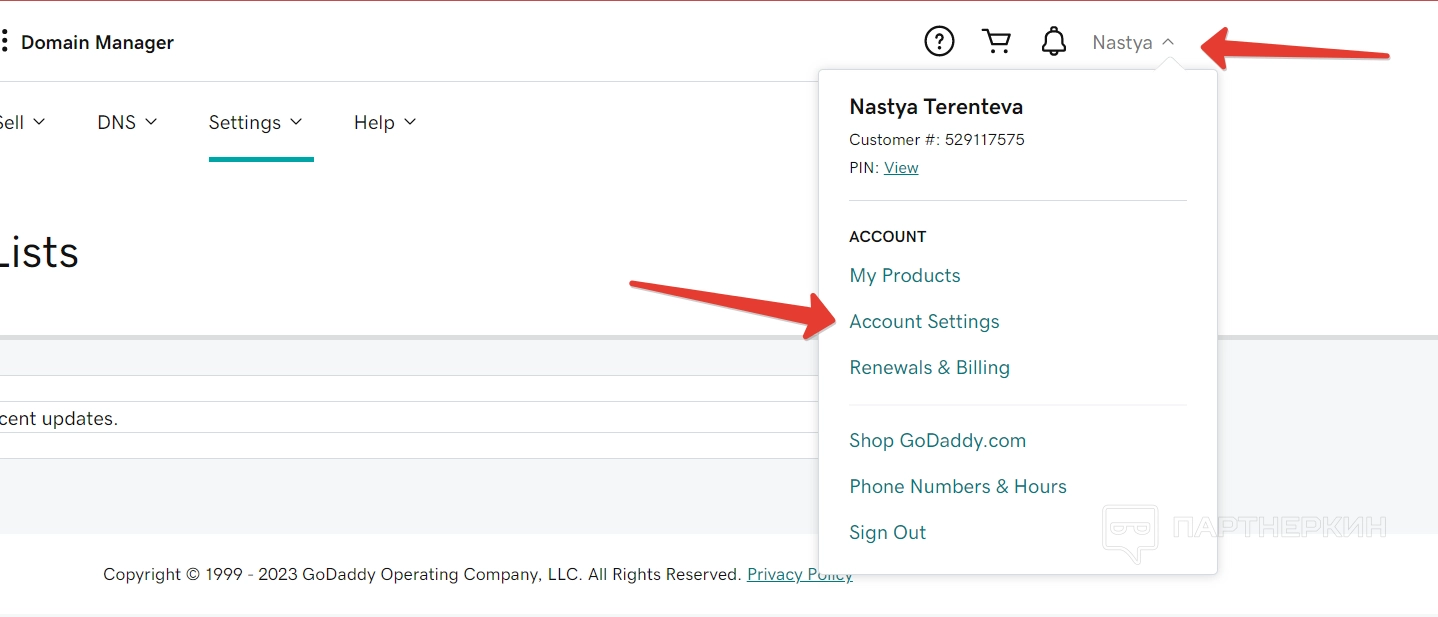Open Account Settings from the menu

tap(924, 322)
